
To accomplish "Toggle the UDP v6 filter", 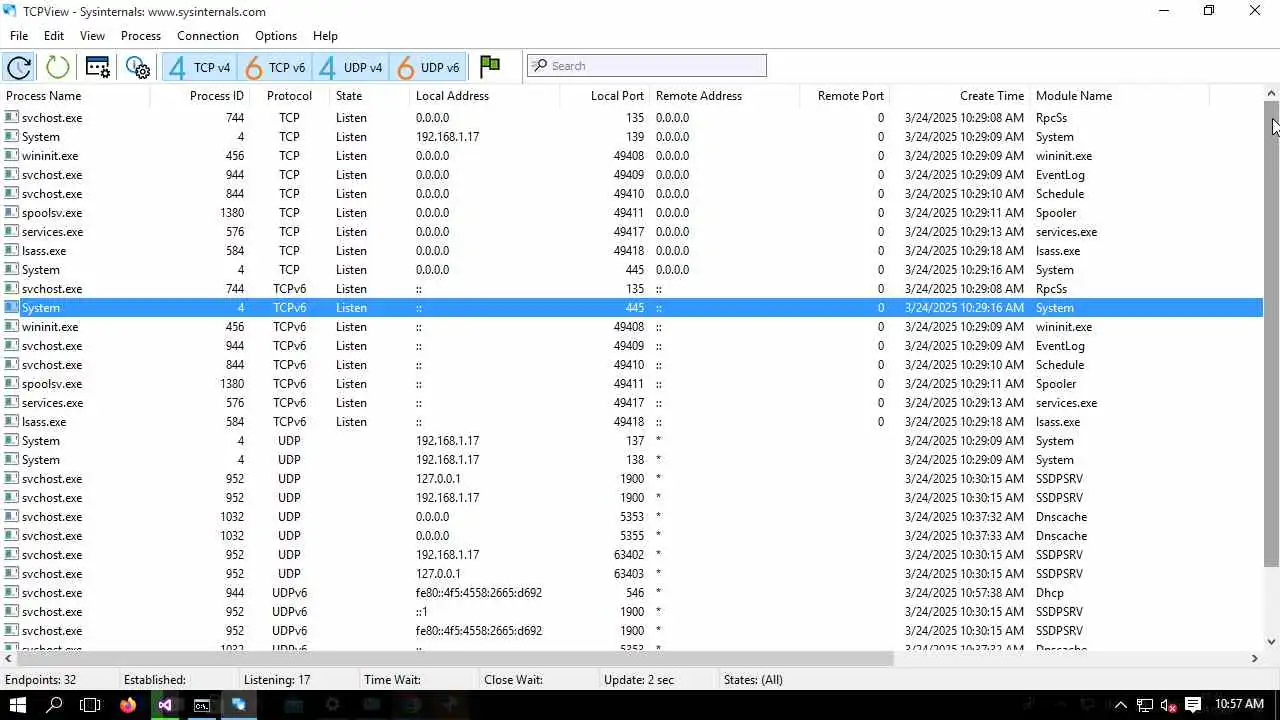I will pyautogui.click(x=428, y=67).
